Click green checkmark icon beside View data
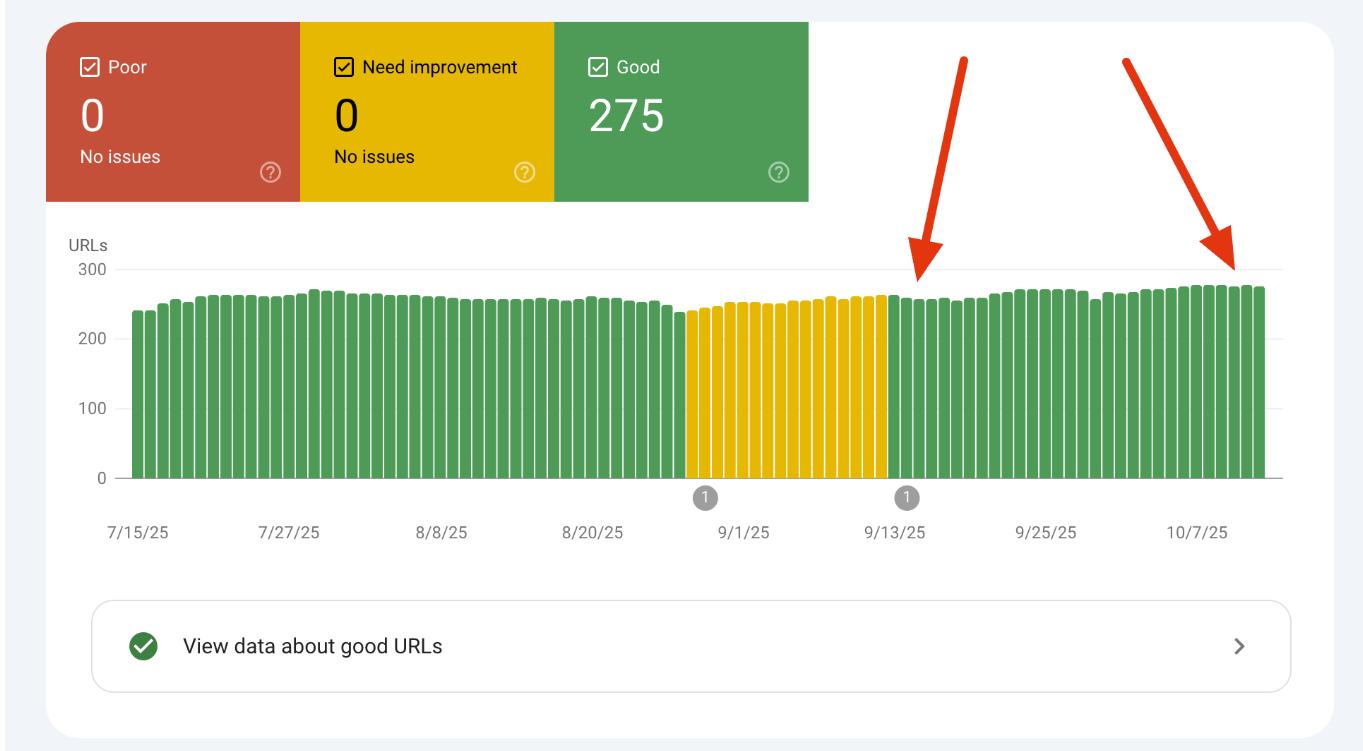This screenshot has width=1363, height=751. point(144,646)
